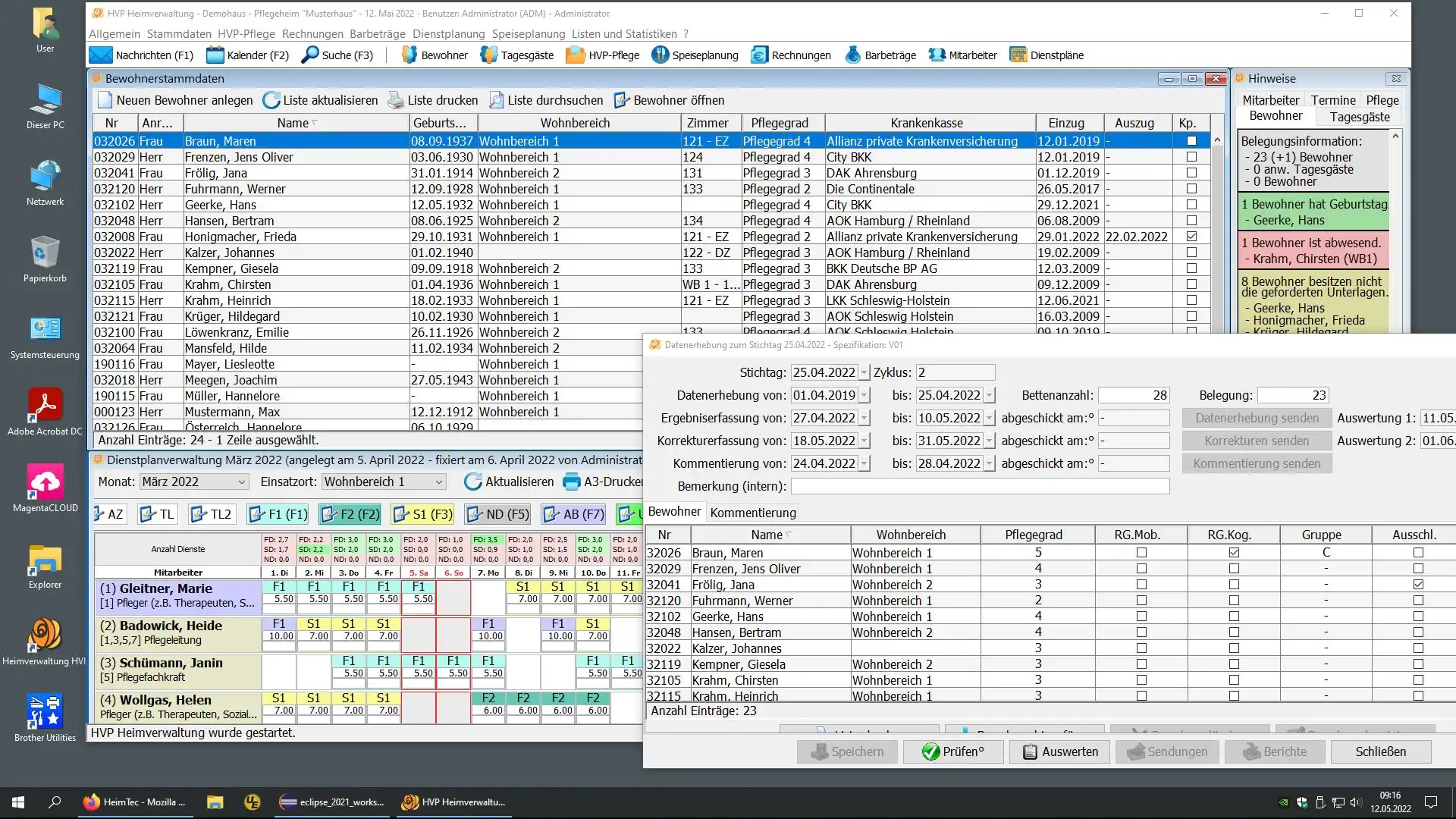Open the Dienstplanung menu
The width and height of the screenshot is (1456, 819).
click(x=448, y=34)
